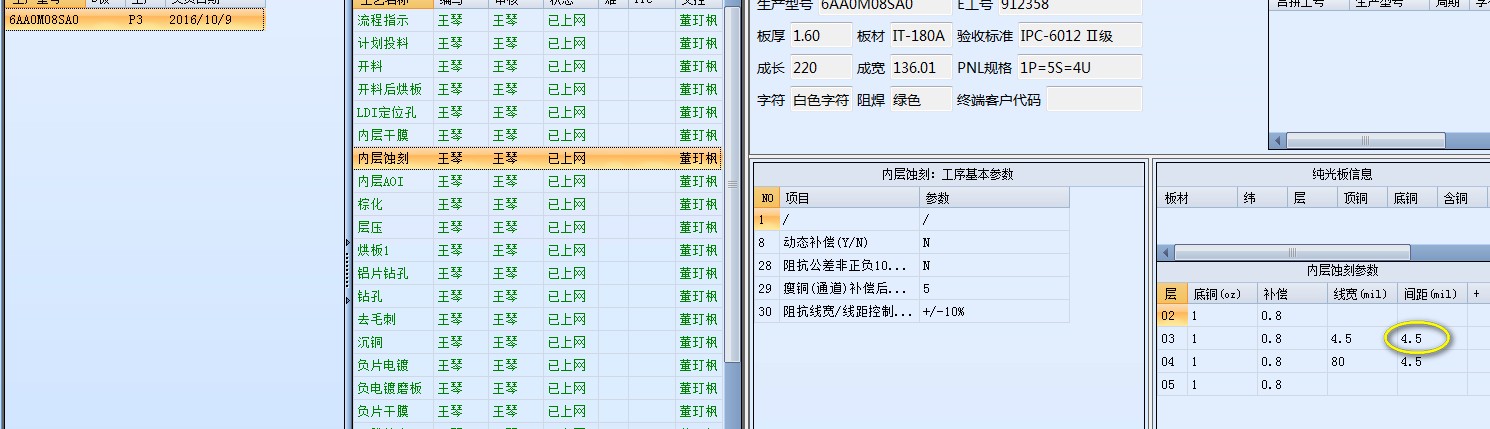Image resolution: width=1490 pixels, height=429 pixels.
Task: Click the PNL规格 field showing 1P=5S=4U
Action: (x=1079, y=68)
